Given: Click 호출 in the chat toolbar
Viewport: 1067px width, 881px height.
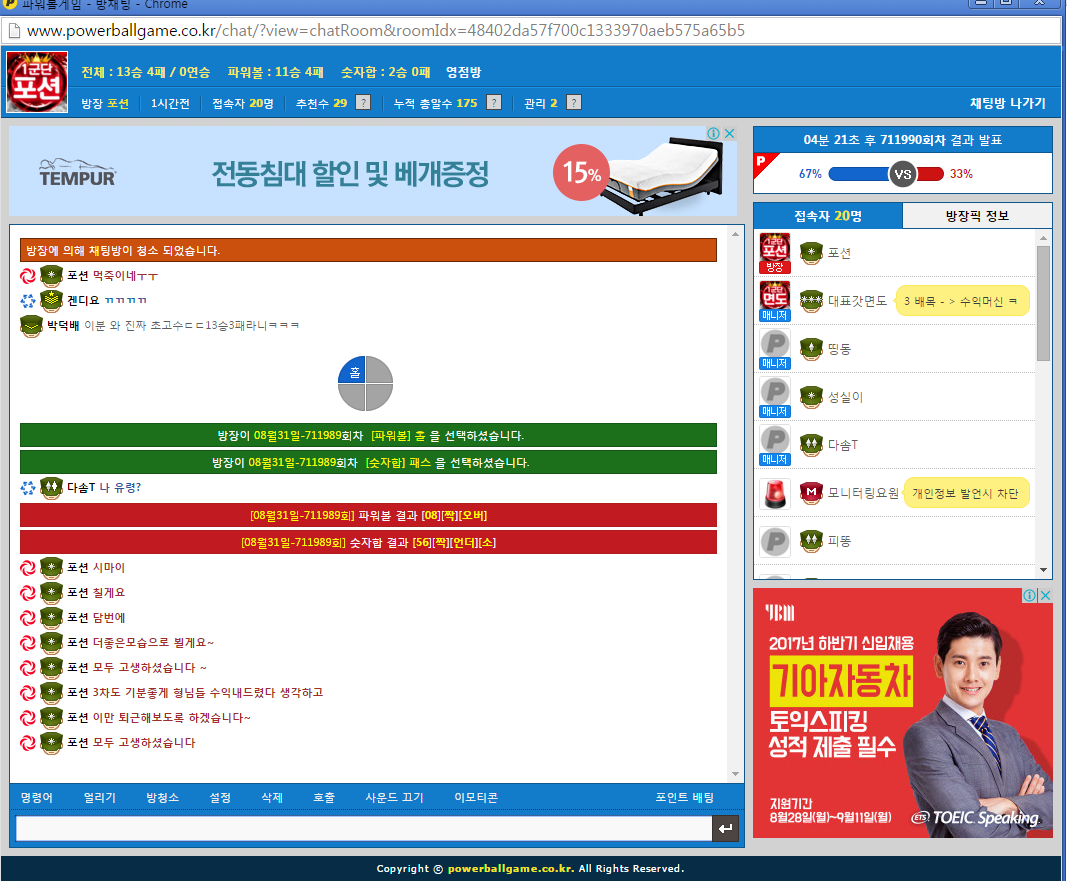Looking at the screenshot, I should click(324, 797).
